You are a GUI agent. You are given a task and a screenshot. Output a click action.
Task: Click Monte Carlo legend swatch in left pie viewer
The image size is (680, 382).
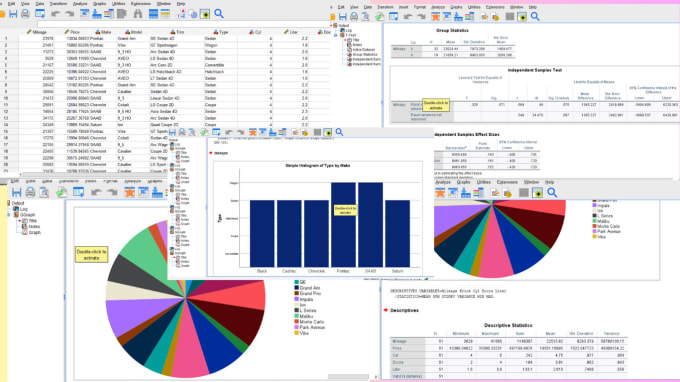pos(297,322)
